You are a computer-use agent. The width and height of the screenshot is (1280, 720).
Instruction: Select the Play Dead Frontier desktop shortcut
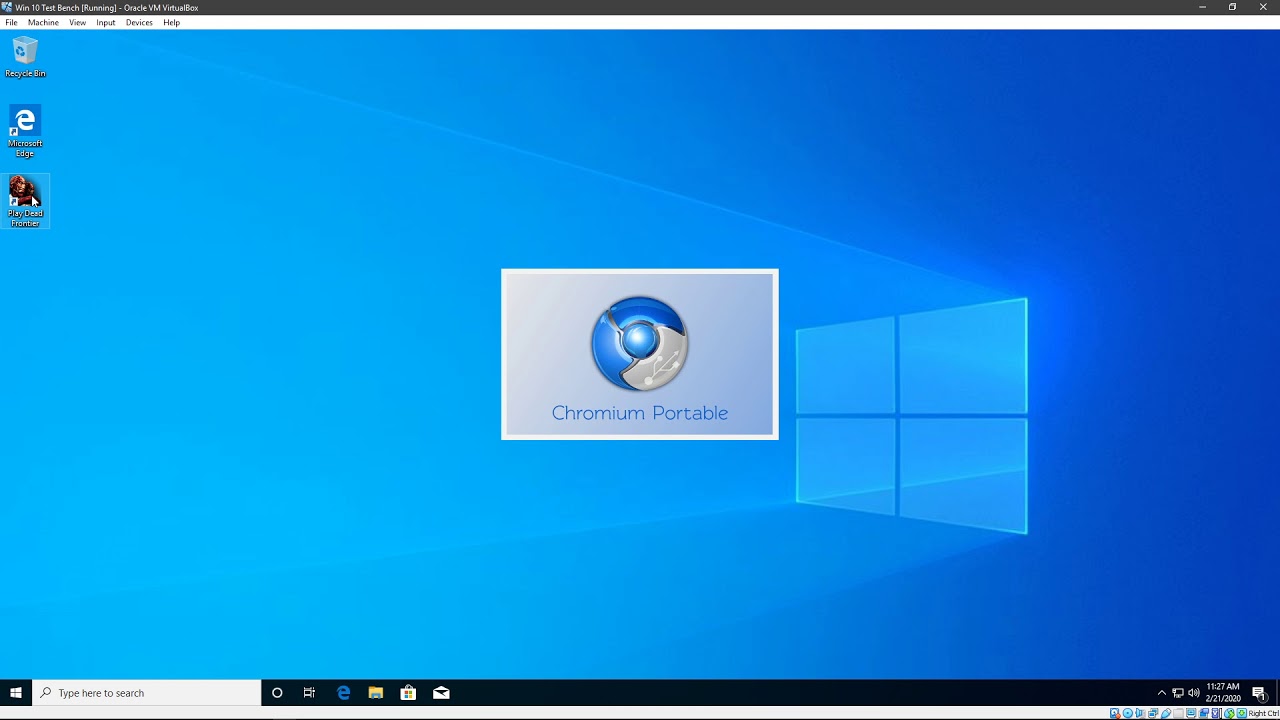tap(25, 201)
